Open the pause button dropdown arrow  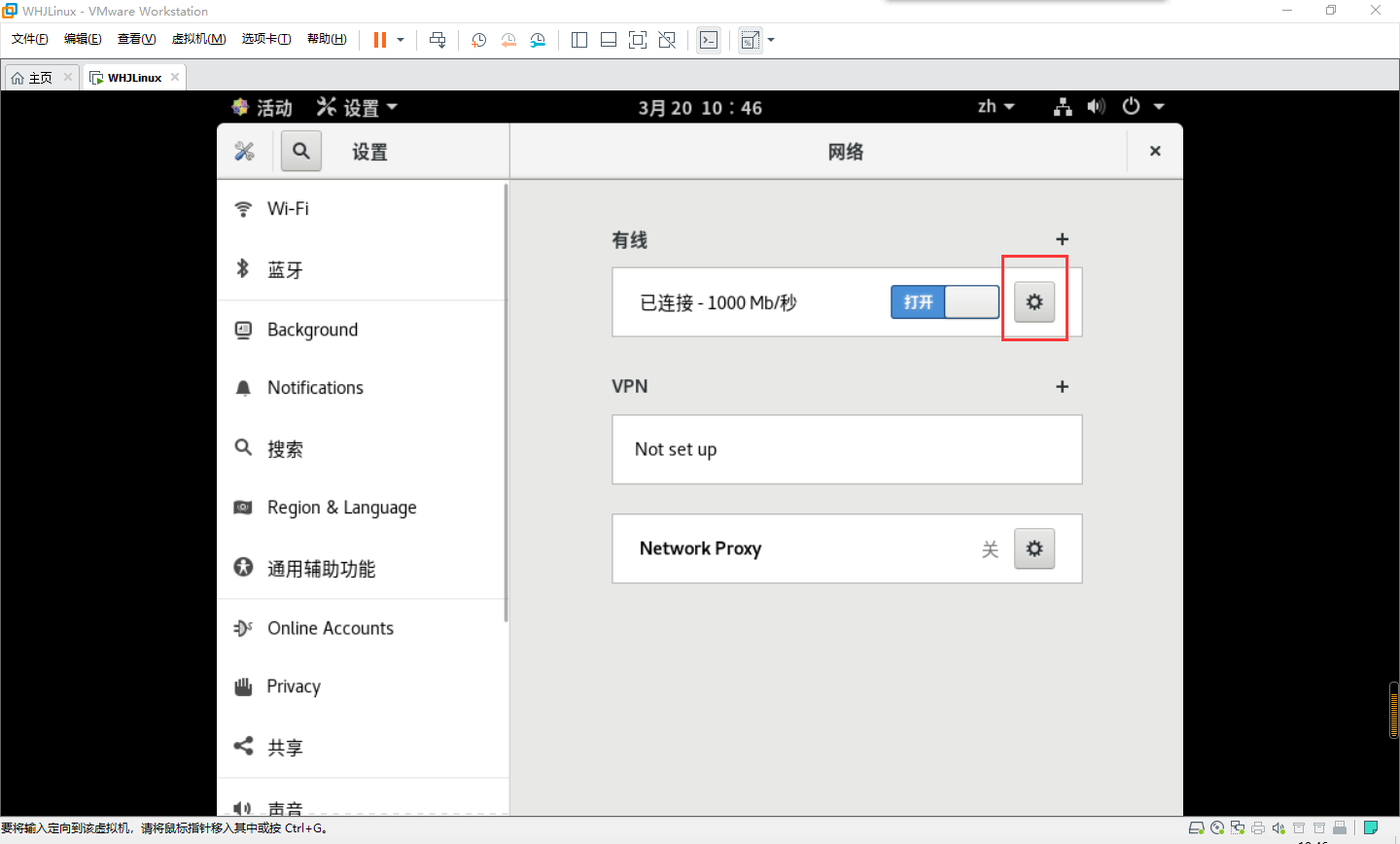click(402, 40)
